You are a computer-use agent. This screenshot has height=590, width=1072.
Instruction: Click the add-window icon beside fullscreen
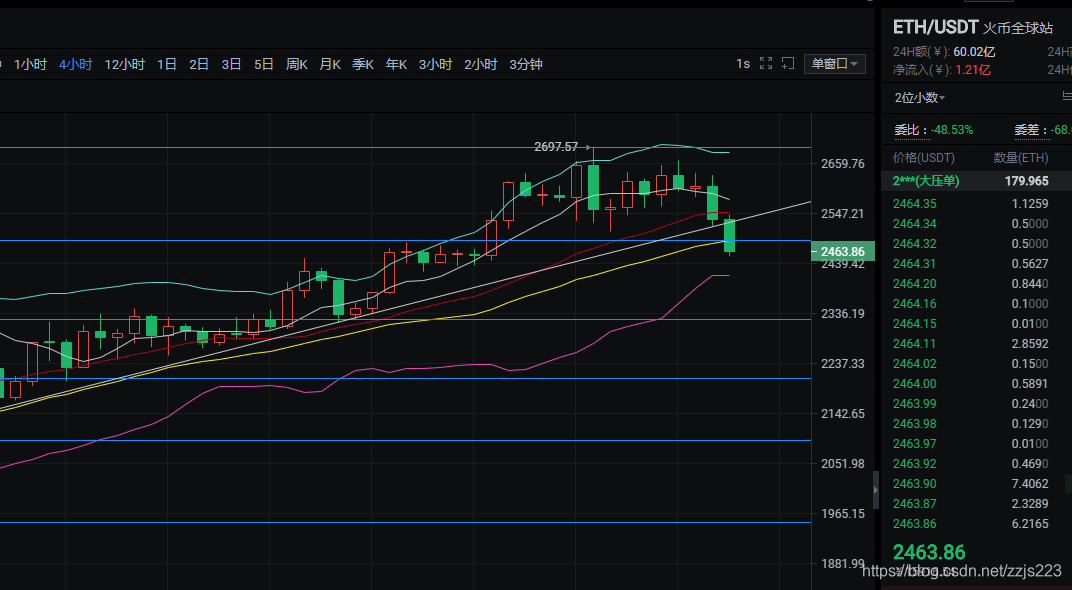(788, 64)
